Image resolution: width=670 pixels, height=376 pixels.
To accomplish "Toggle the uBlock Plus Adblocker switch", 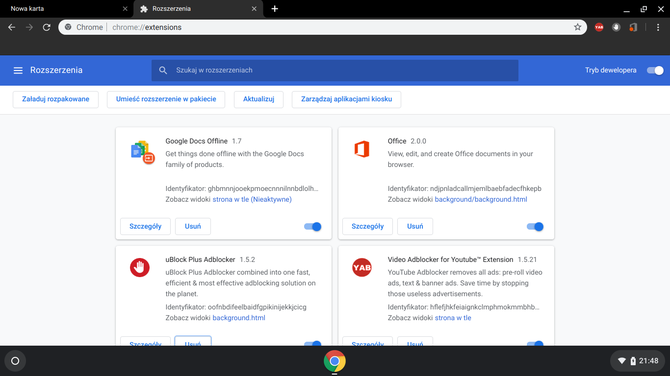I will pyautogui.click(x=313, y=343).
